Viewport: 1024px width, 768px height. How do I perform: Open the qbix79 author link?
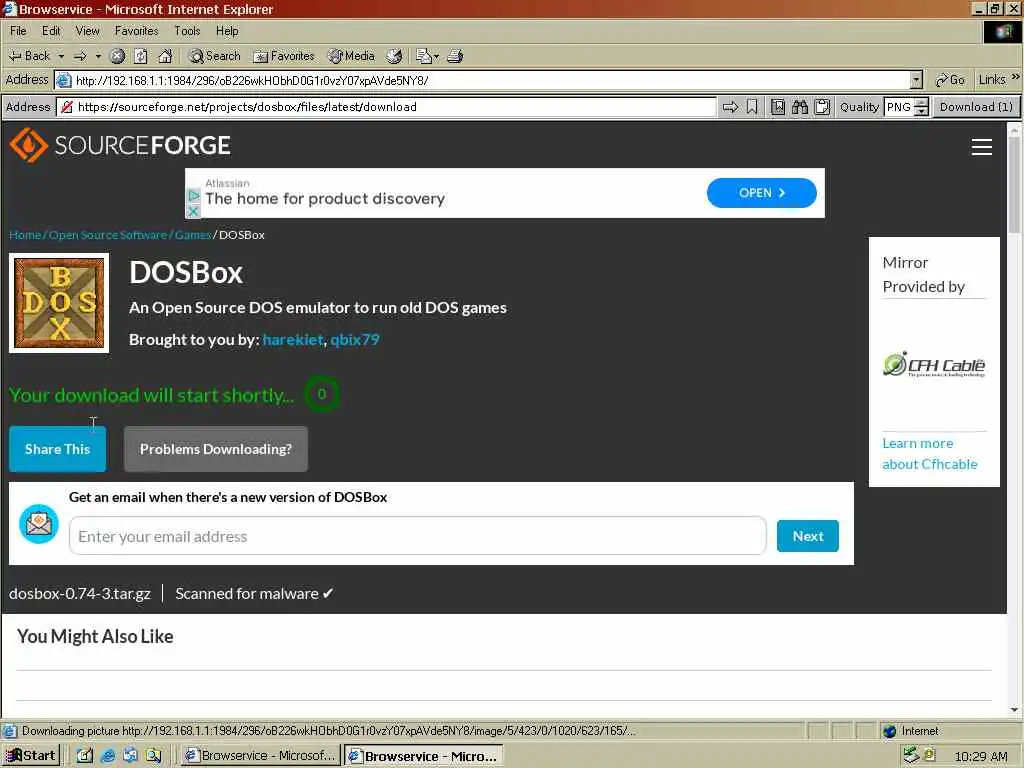click(355, 340)
